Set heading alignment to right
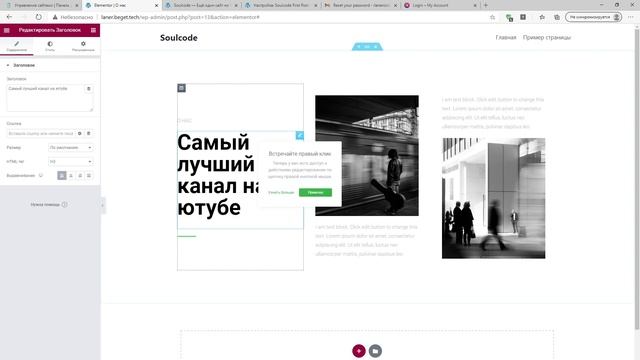This screenshot has width=640, height=360. coord(80,176)
